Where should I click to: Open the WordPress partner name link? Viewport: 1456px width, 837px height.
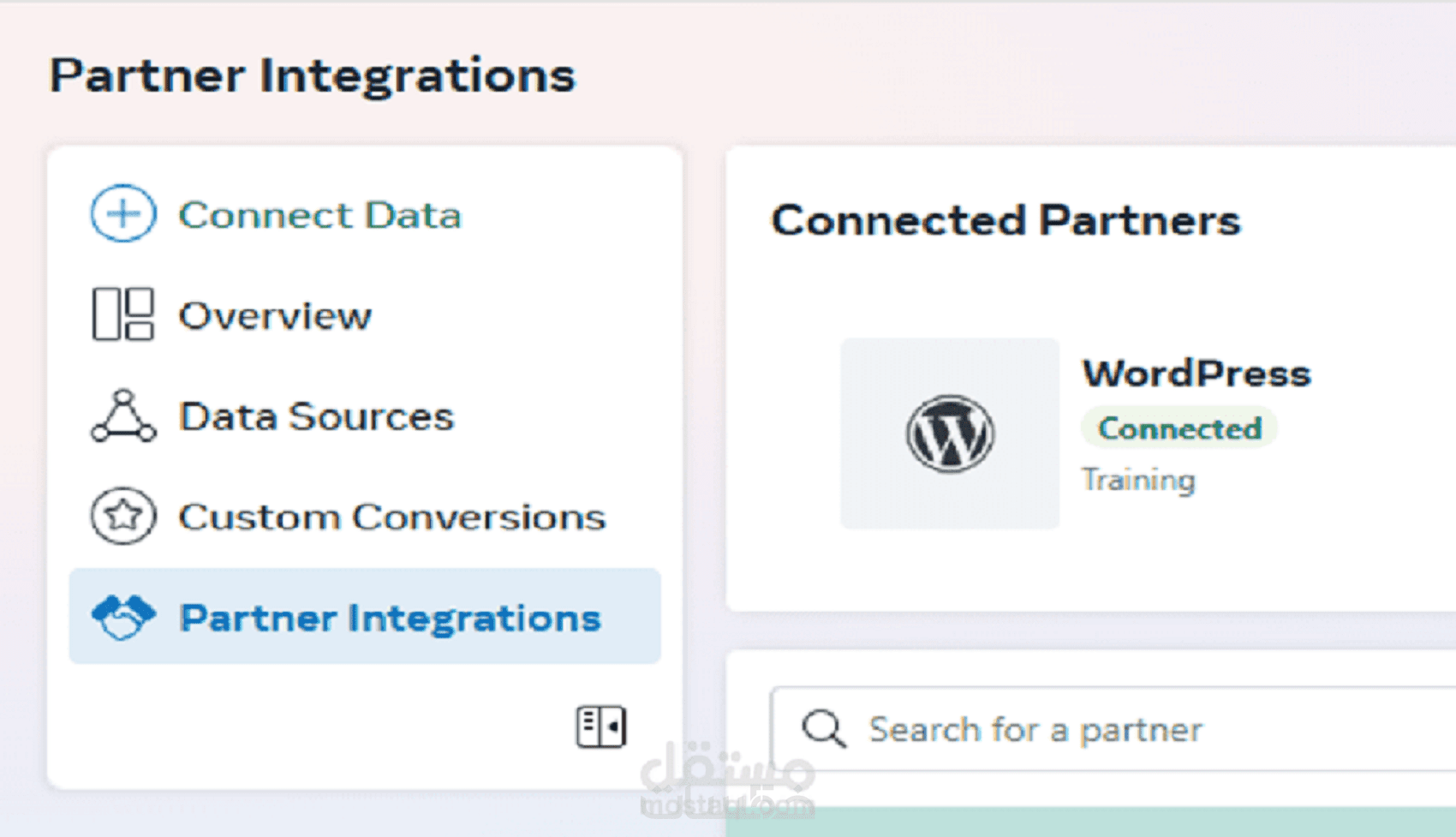1196,374
